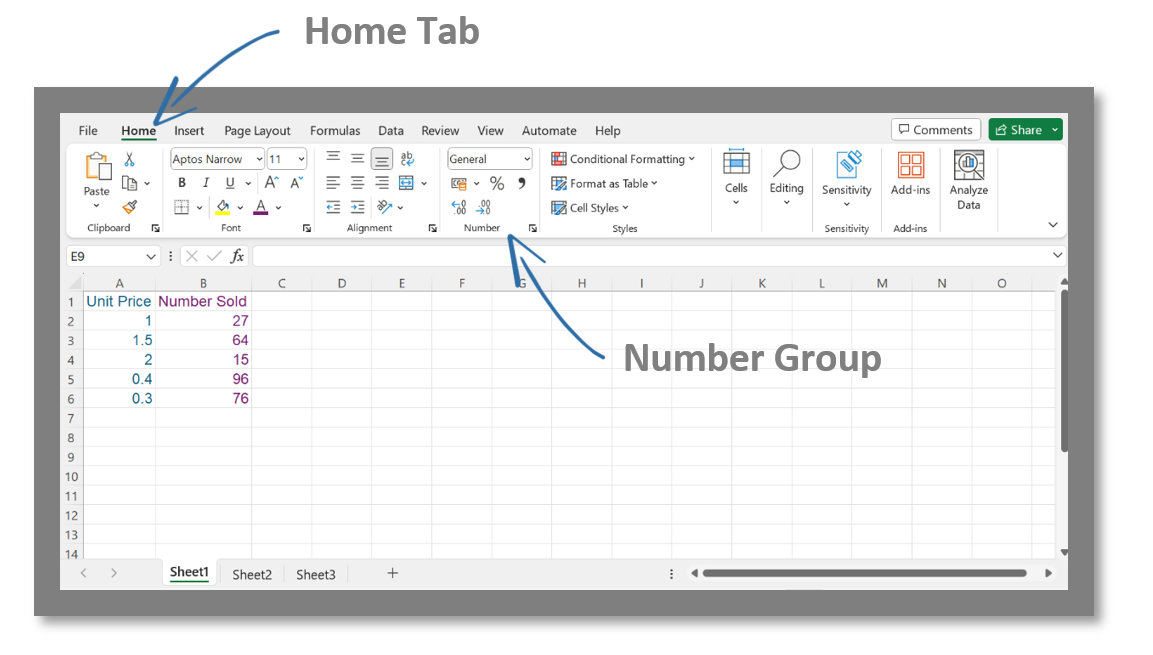Expand the formula bar

click(x=1057, y=255)
